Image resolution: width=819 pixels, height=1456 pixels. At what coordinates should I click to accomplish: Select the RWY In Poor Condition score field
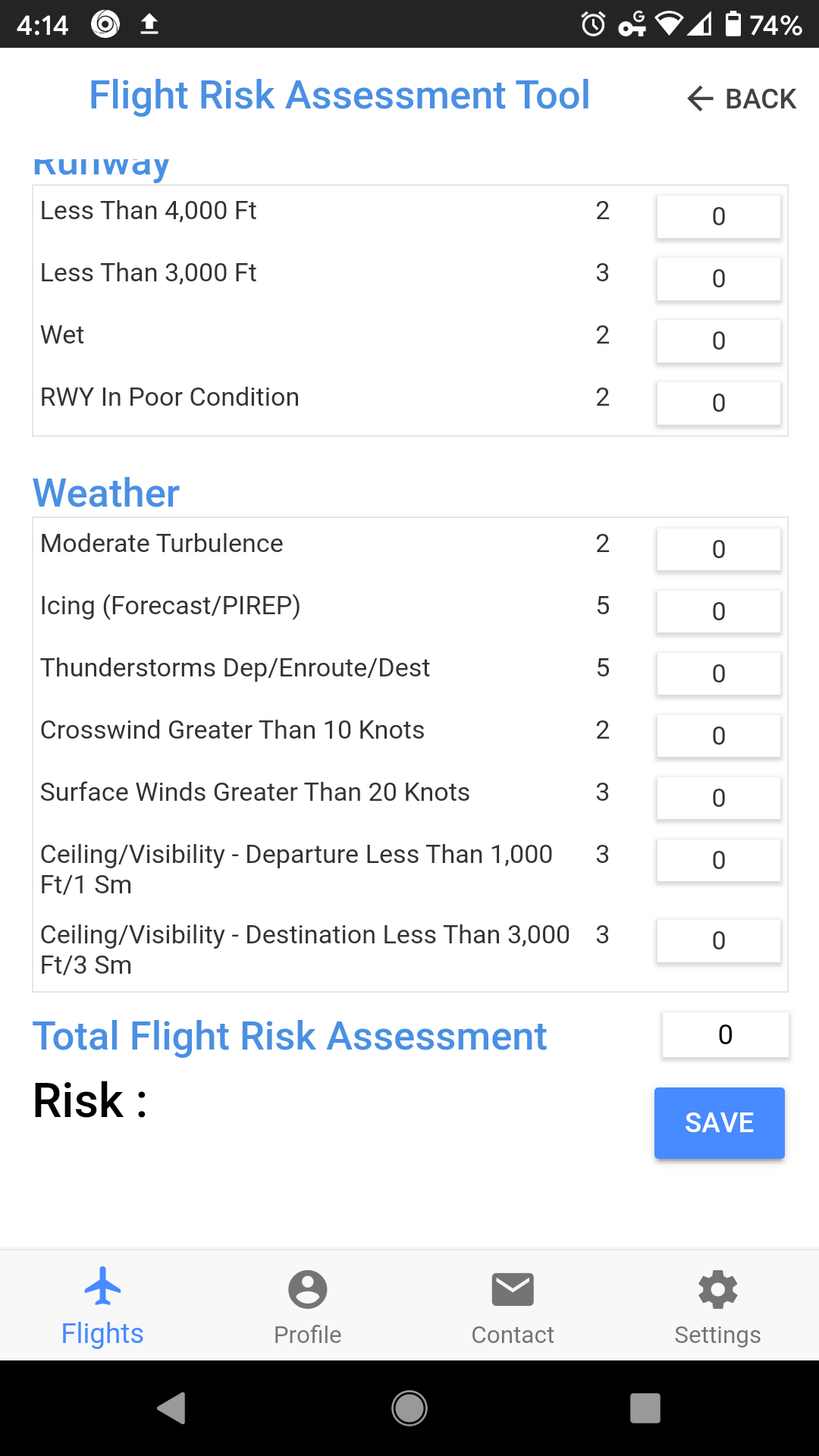coord(719,403)
